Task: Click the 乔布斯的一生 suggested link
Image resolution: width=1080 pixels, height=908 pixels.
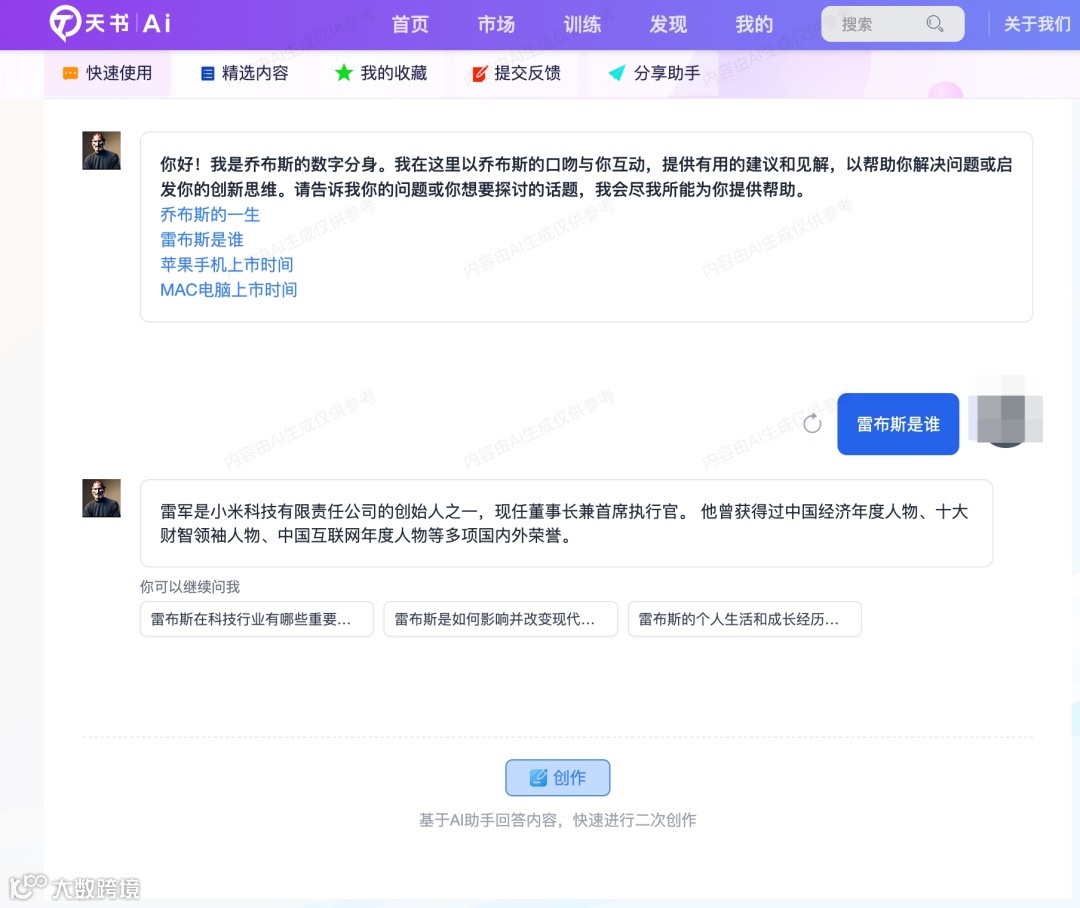Action: coord(210,215)
